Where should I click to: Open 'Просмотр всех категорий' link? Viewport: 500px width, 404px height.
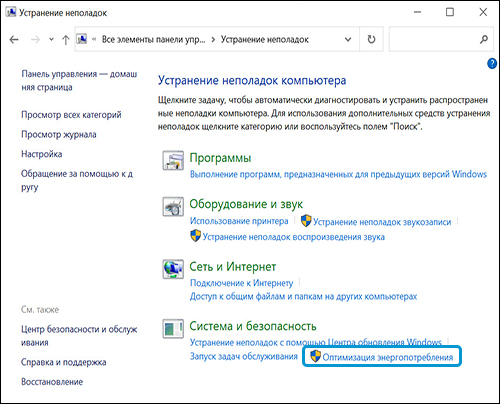pyautogui.click(x=71, y=115)
